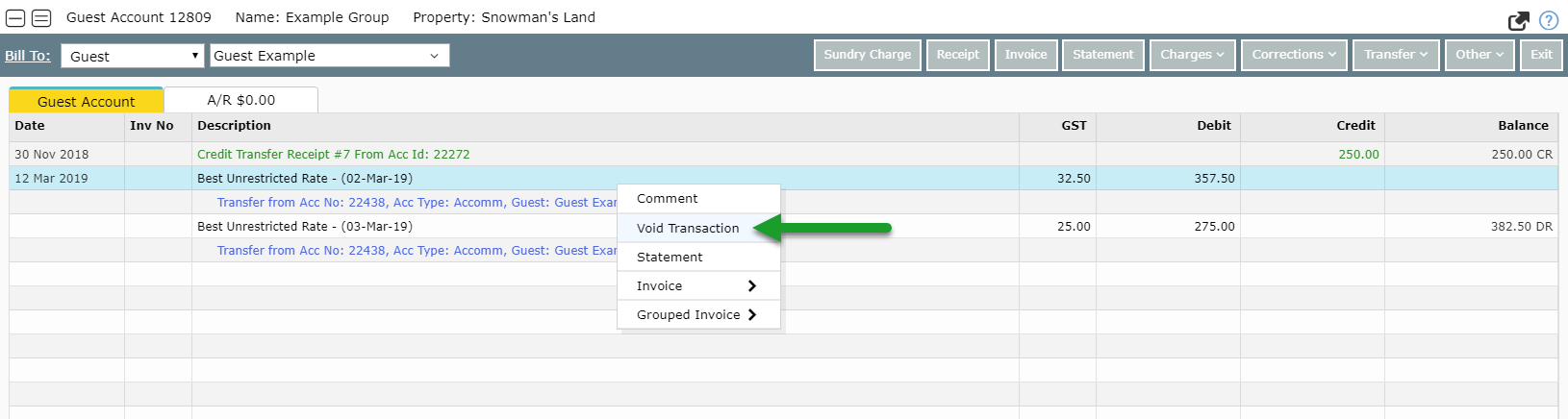Click the collapse minus icon at top left
Image resolution: width=1568 pixels, height=419 pixels.
[x=15, y=18]
